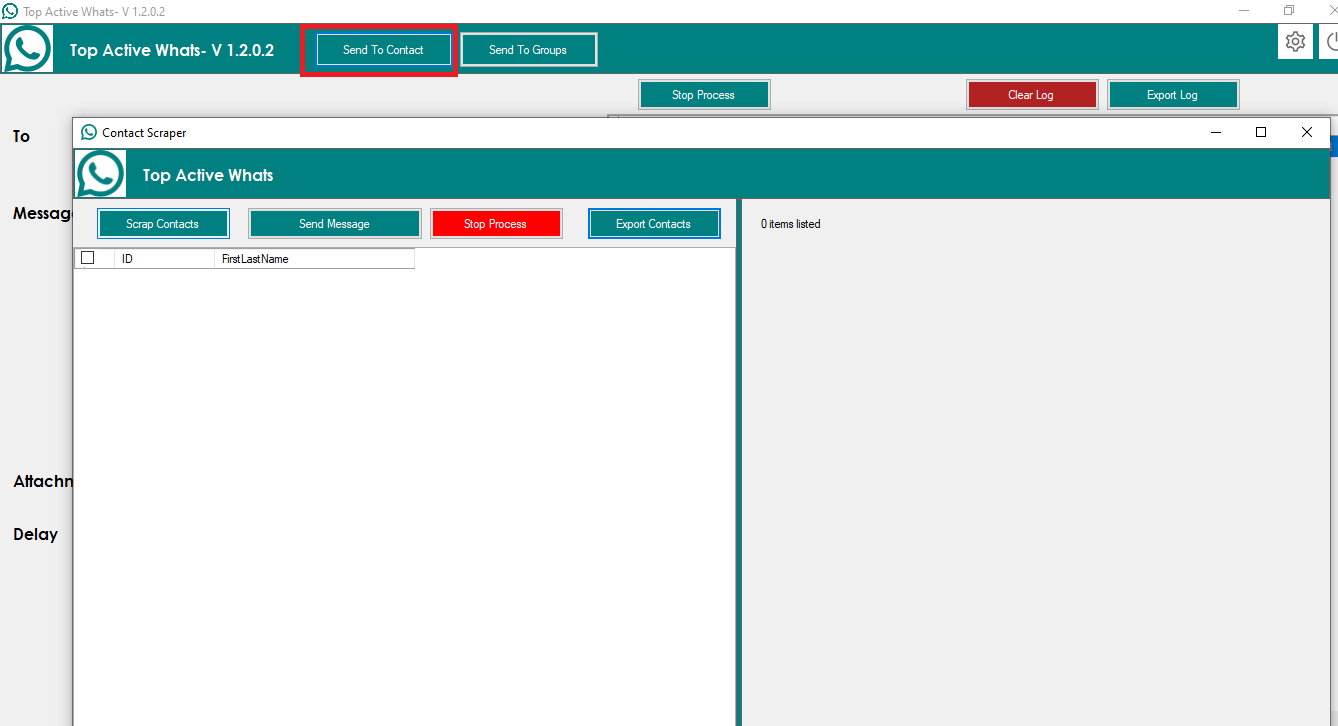Close the Contact Scraper window

pos(1307,132)
